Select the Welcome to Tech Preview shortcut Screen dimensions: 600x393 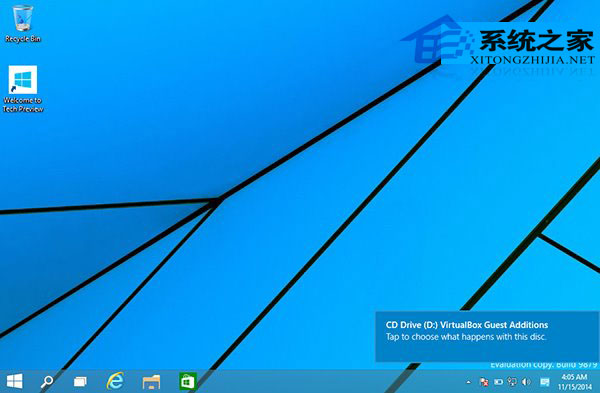23,89
